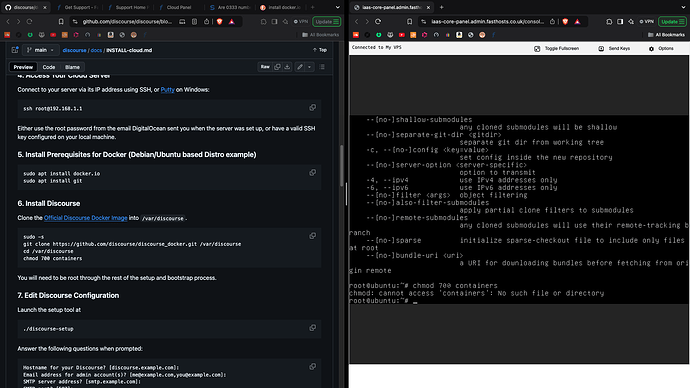Open the Putty link
The image size is (690, 388).
167,90
